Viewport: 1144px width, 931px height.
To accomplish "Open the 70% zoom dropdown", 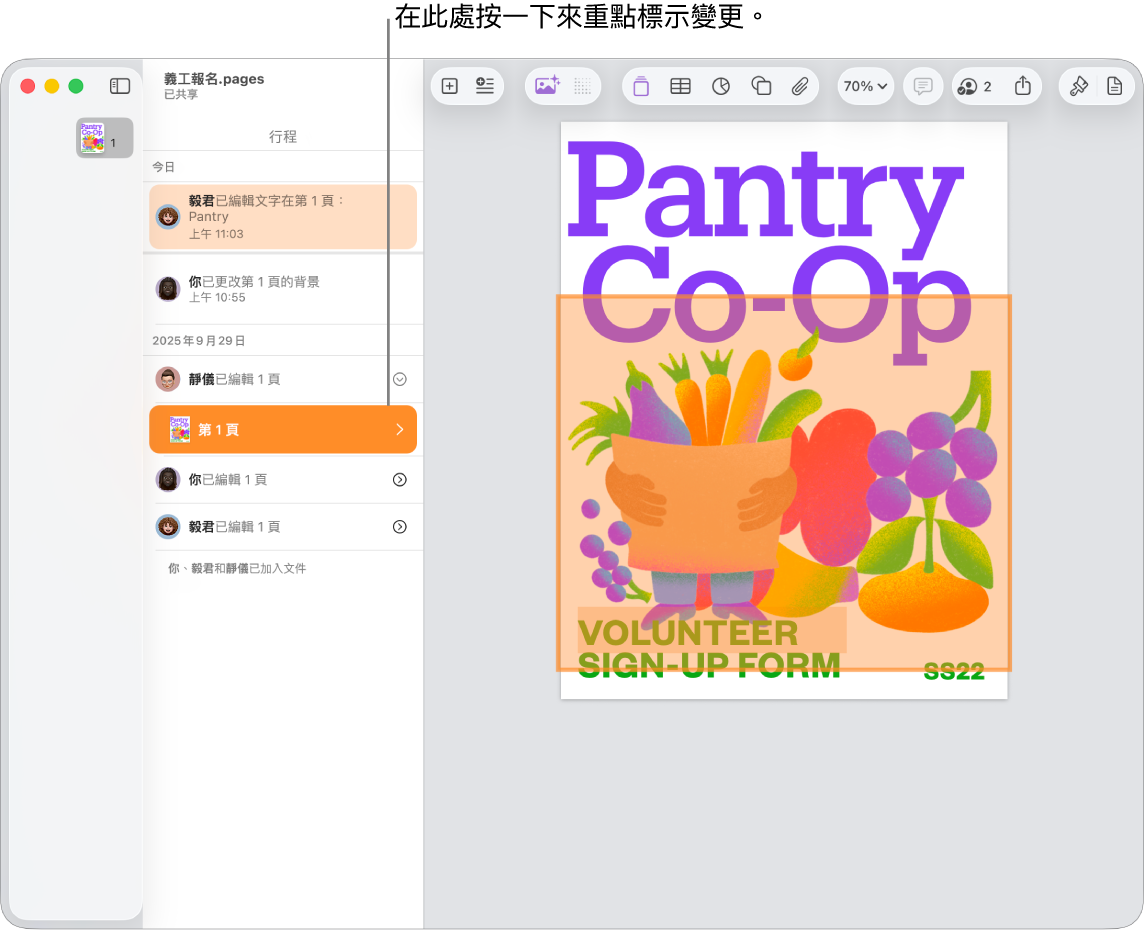I will 865,86.
